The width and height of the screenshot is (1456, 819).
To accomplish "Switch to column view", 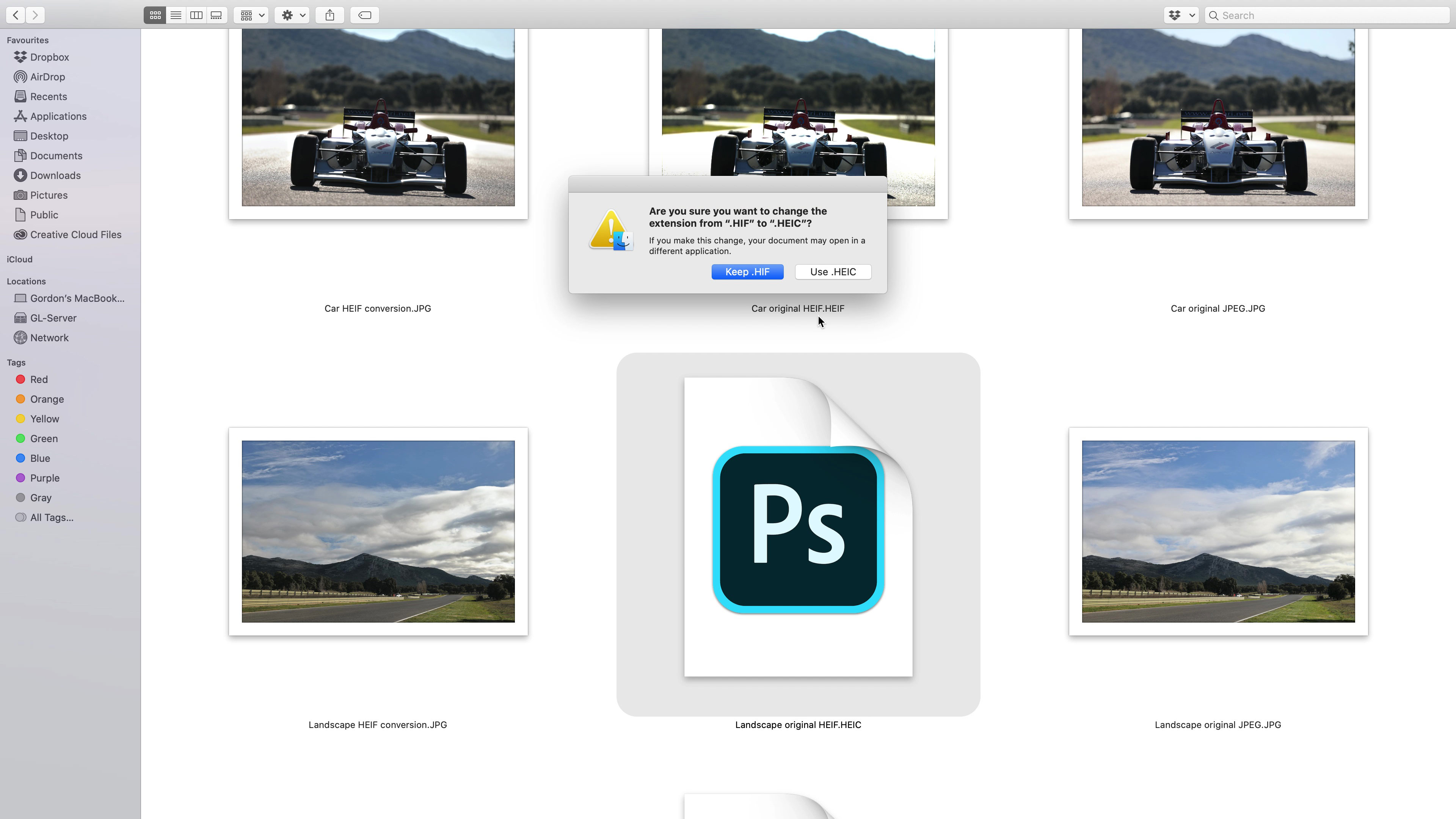I will coord(196,15).
